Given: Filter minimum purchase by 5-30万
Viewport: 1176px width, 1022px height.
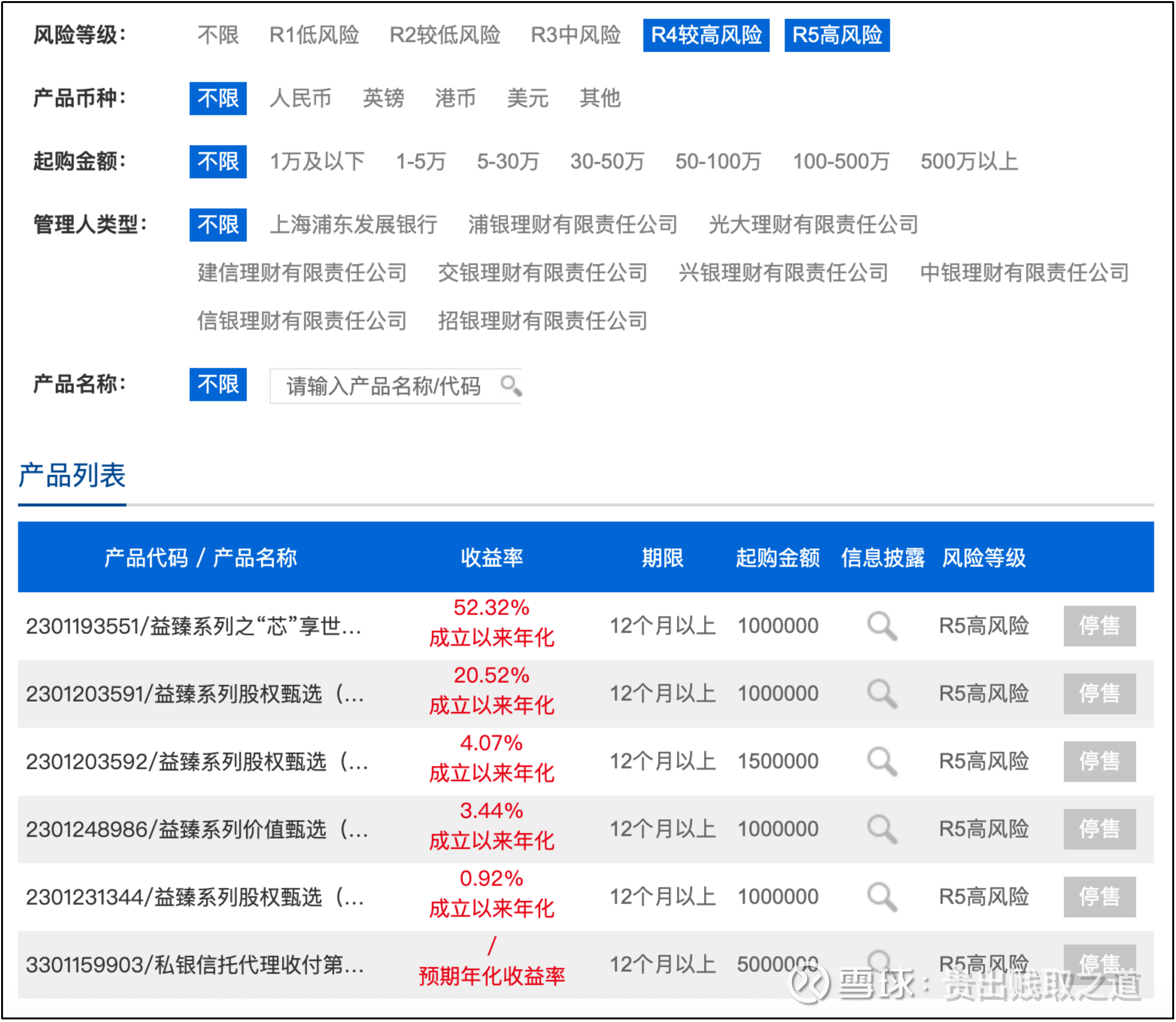Looking at the screenshot, I should pos(507,162).
